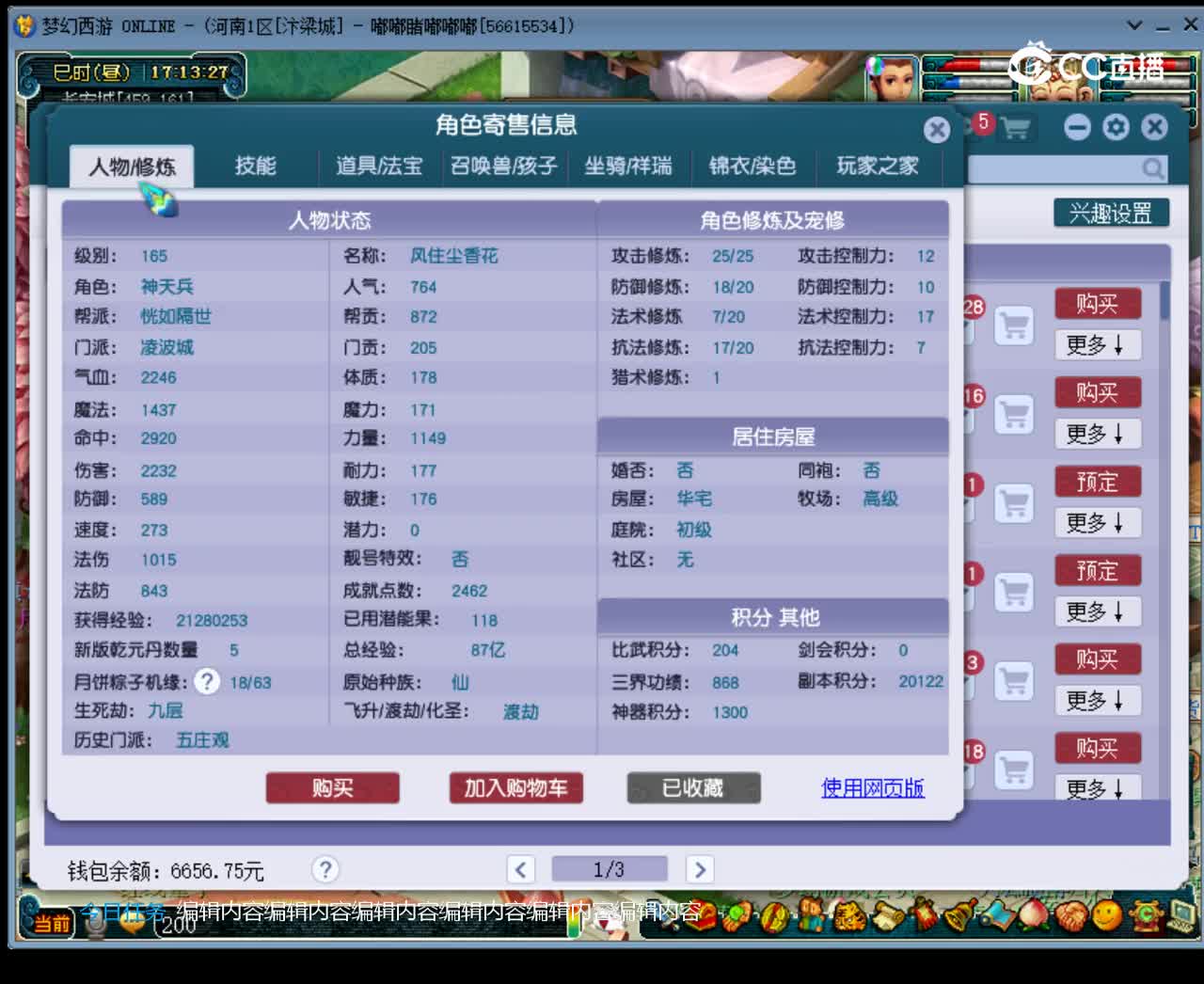Image resolution: width=1204 pixels, height=984 pixels.
Task: Open 兴趣设置 button
Action: point(1111,214)
